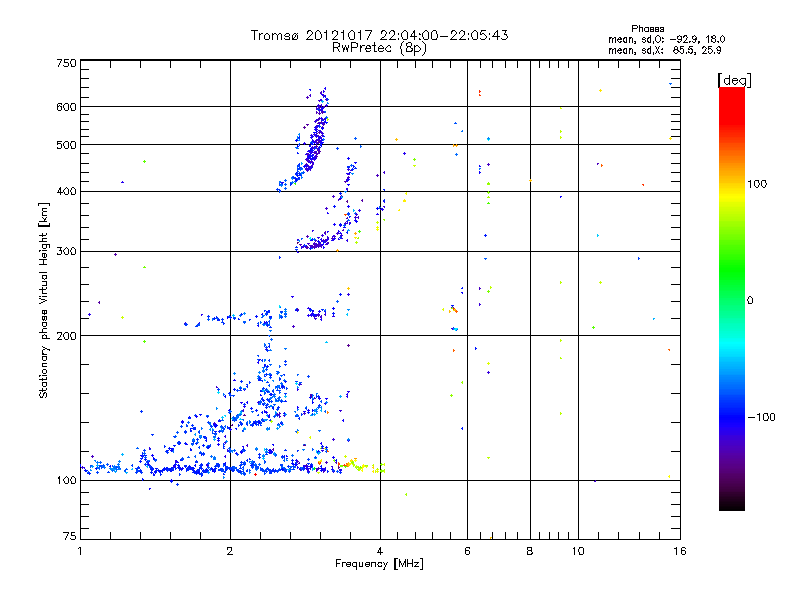Click y-axis tick label '300'
800x600 pixels.
(66, 251)
